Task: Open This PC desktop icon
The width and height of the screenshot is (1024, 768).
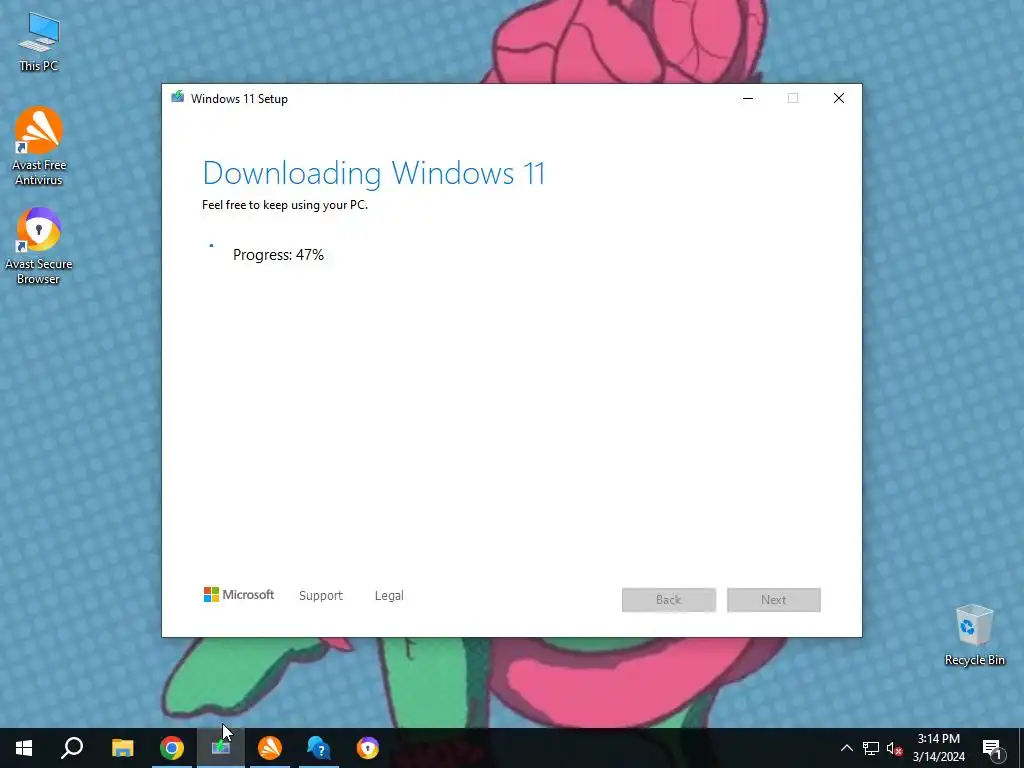Action: click(x=39, y=42)
